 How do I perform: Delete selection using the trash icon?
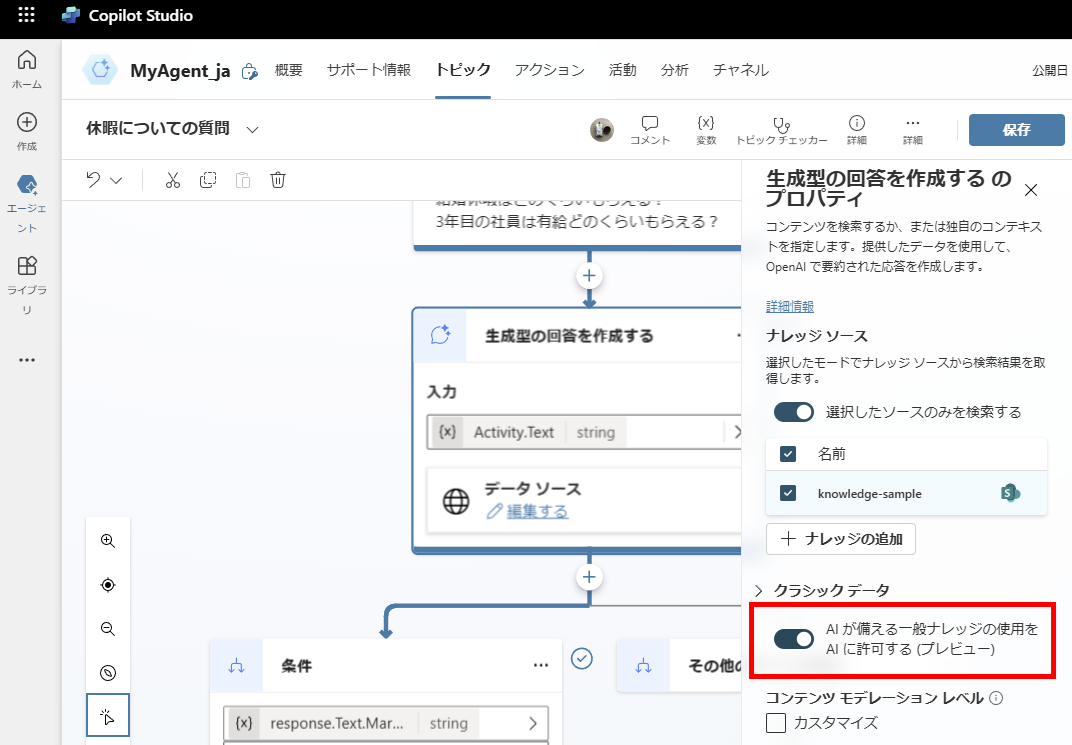click(277, 180)
